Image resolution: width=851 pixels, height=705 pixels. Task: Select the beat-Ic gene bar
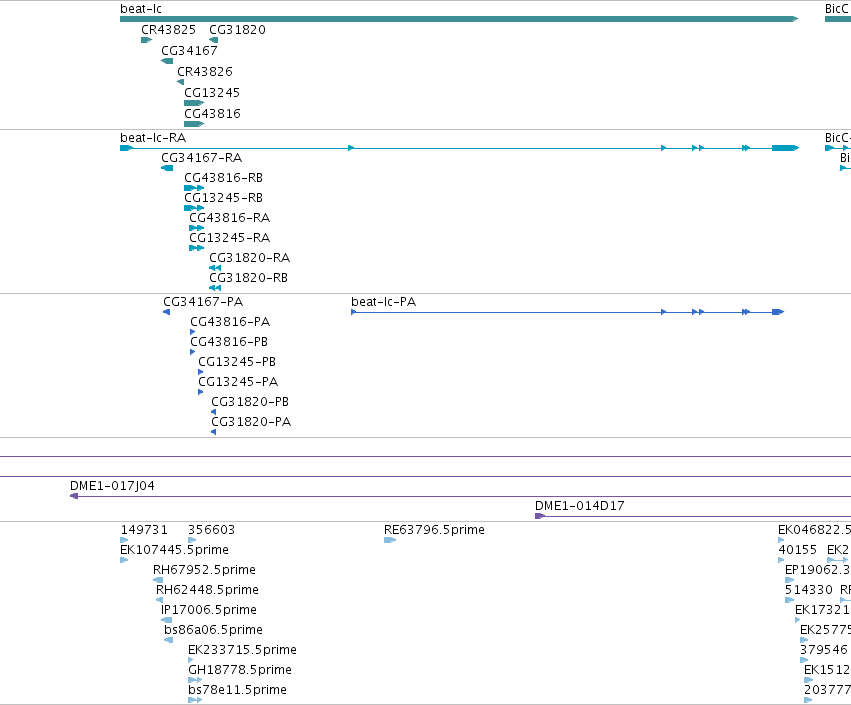click(x=459, y=19)
